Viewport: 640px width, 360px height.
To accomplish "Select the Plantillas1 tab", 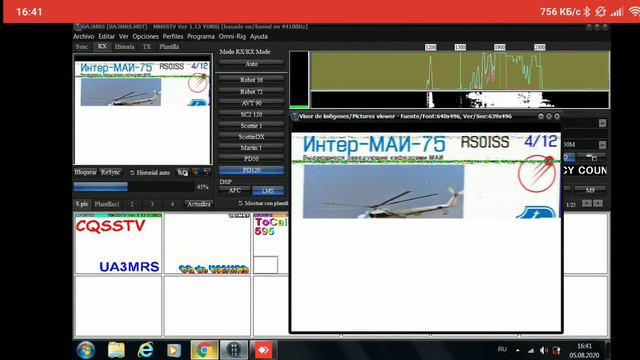I will click(x=107, y=204).
